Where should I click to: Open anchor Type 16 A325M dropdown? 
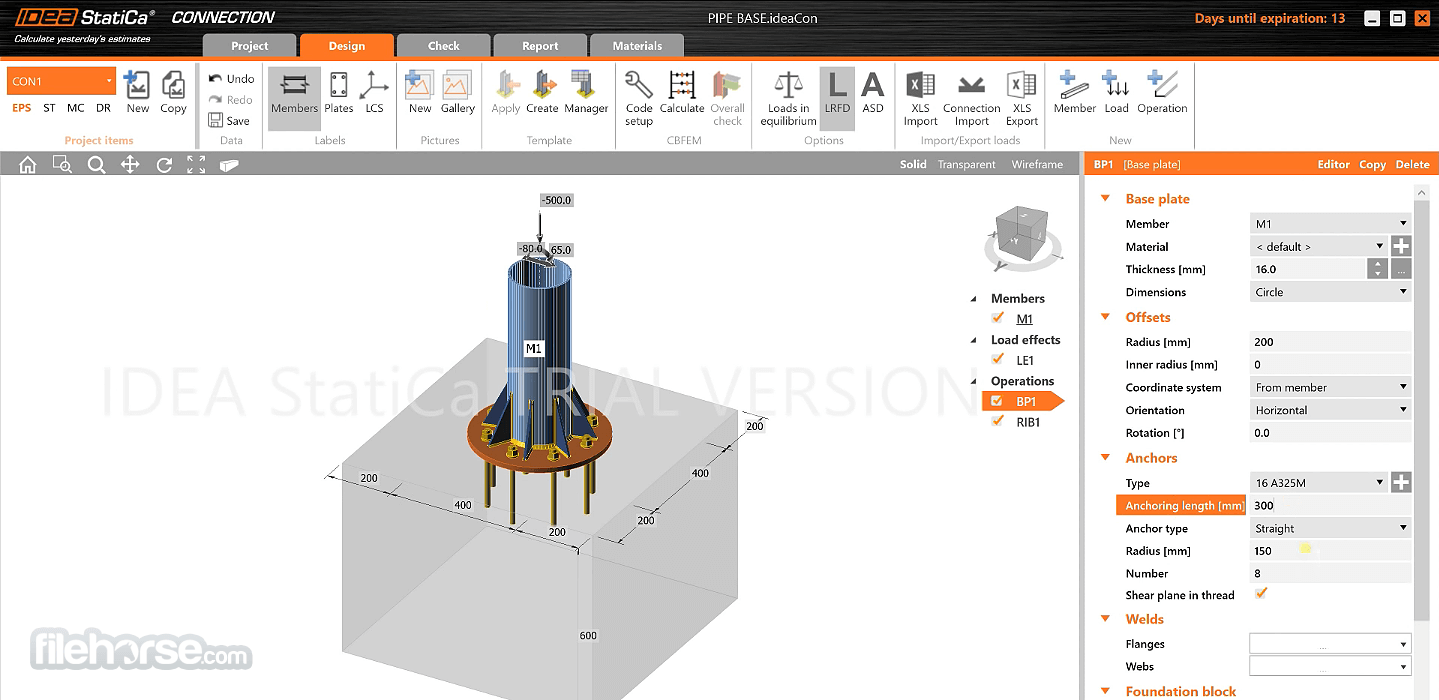pyautogui.click(x=1318, y=483)
